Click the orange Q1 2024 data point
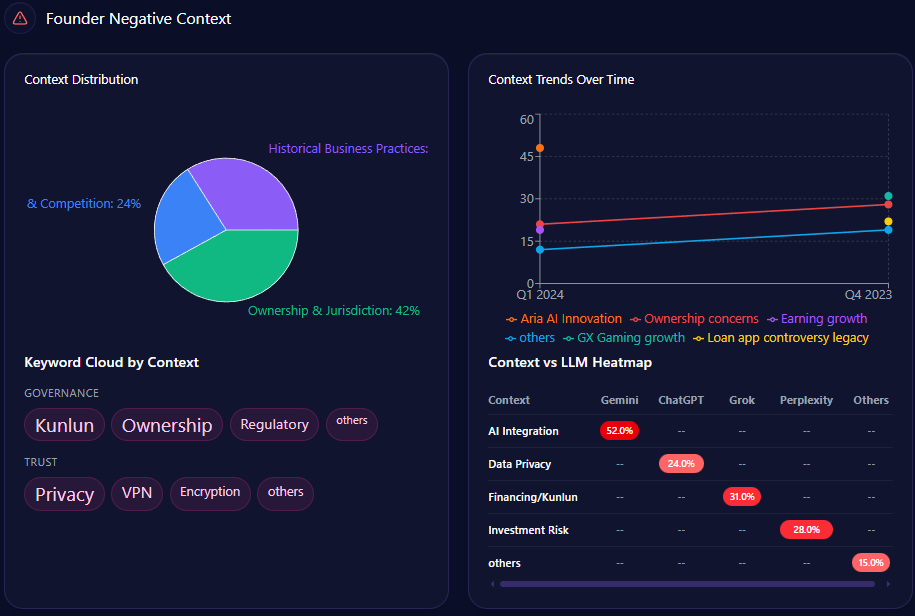The image size is (915, 616). [x=540, y=148]
